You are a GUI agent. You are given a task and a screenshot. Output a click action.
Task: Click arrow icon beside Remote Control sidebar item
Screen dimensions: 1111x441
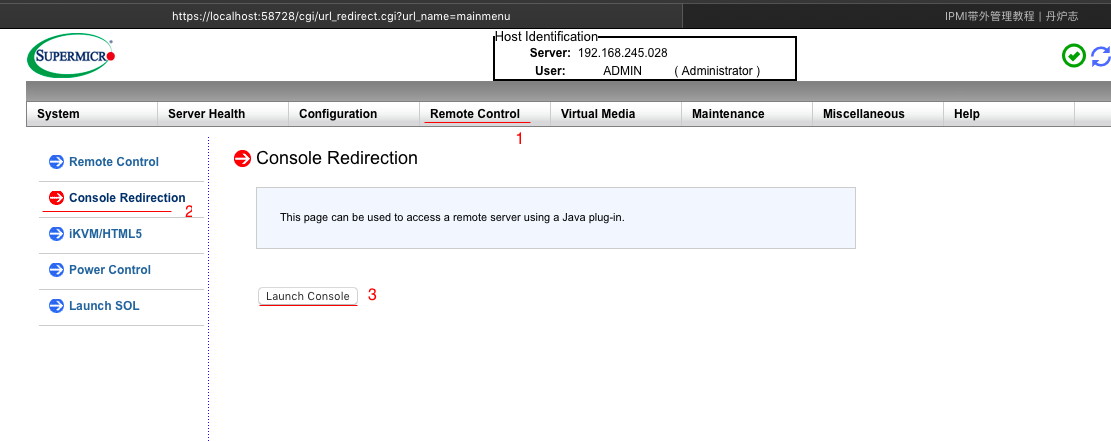point(56,162)
